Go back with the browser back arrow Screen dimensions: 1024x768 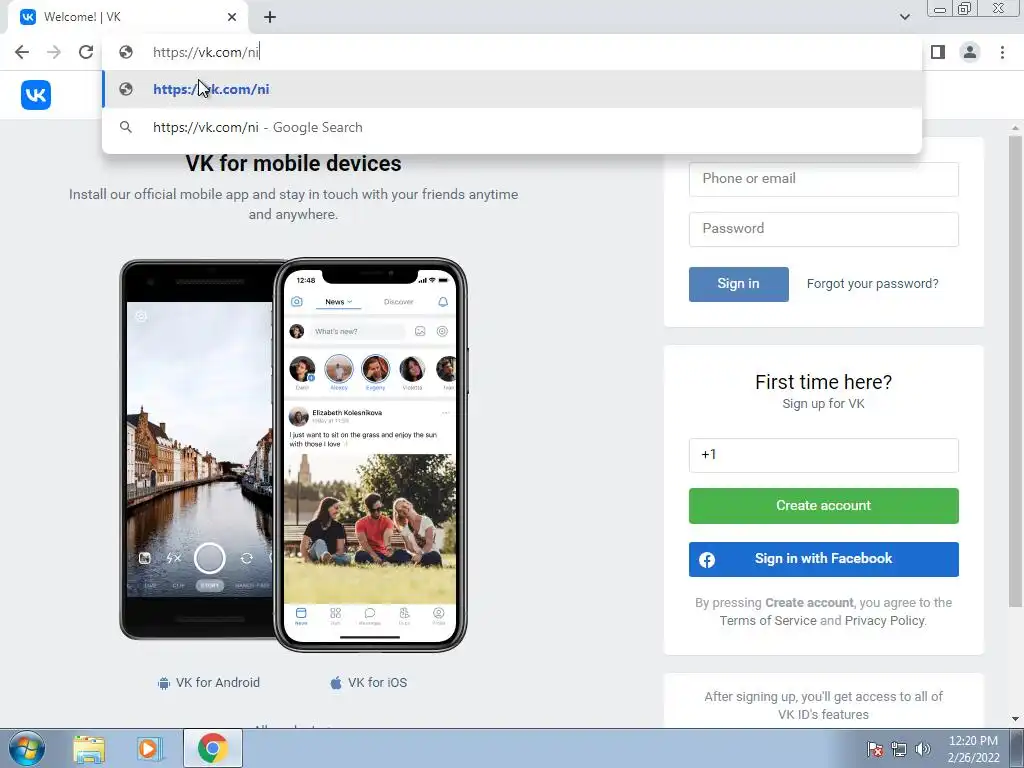(22, 52)
